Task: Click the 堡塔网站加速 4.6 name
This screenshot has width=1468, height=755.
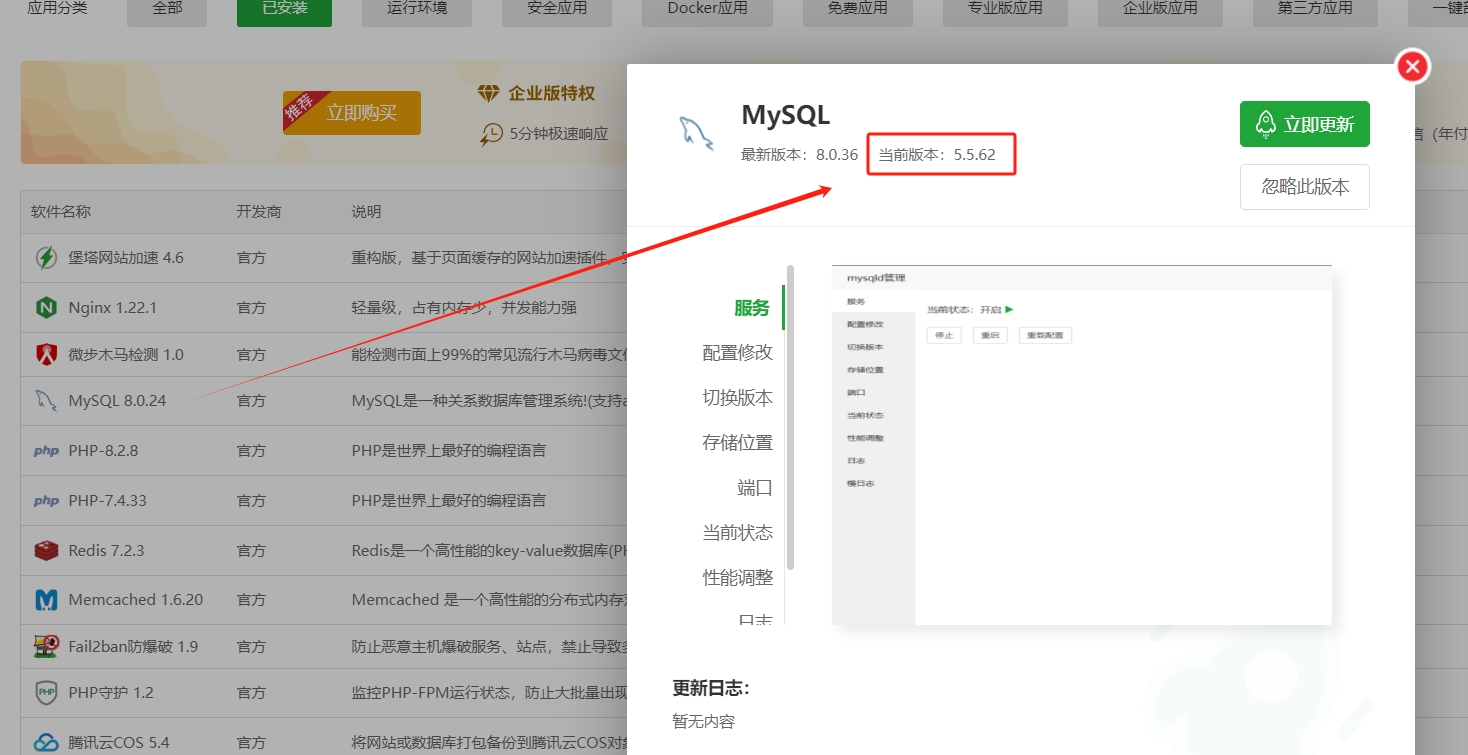Action: 126,258
